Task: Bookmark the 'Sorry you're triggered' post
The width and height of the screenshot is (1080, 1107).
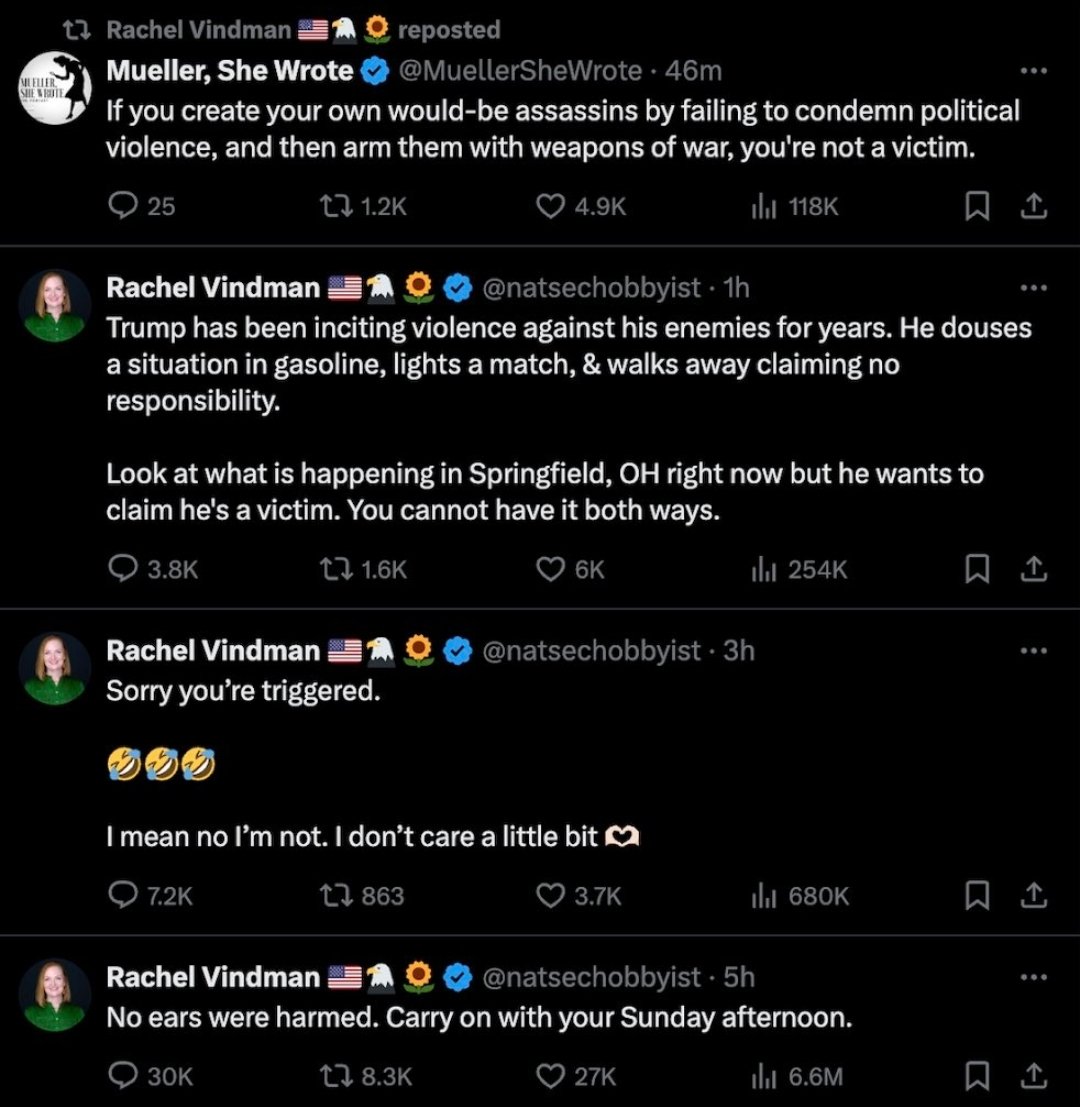Action: 977,895
